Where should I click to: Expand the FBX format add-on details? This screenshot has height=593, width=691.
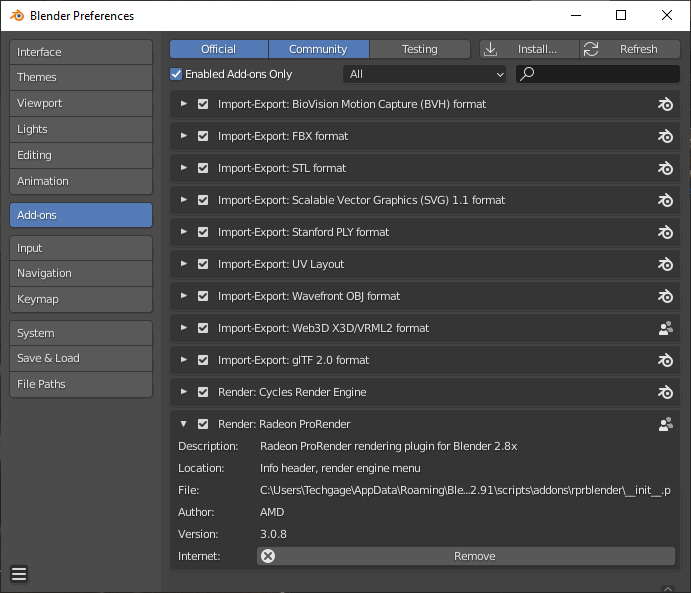(184, 136)
